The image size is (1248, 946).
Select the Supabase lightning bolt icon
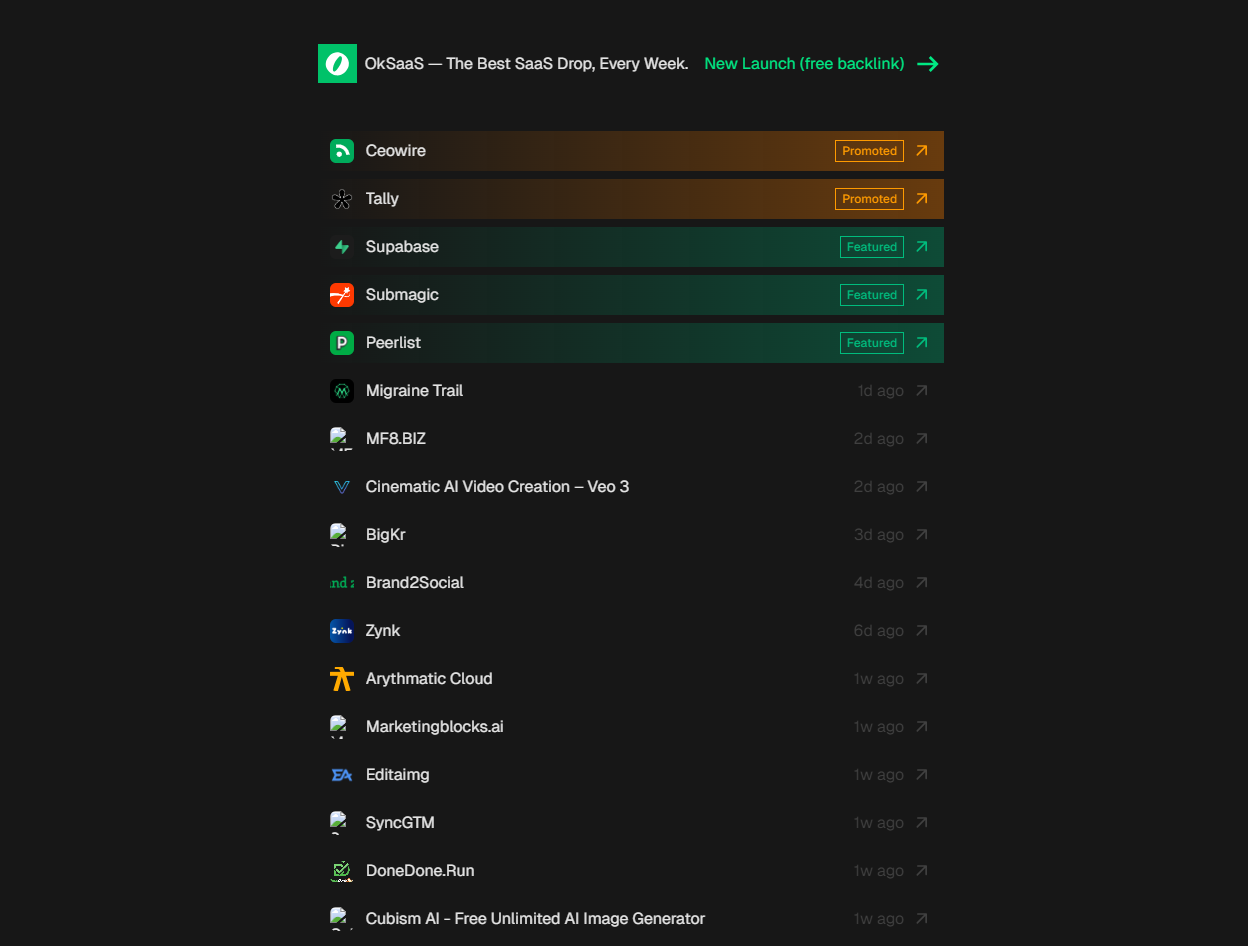click(342, 247)
